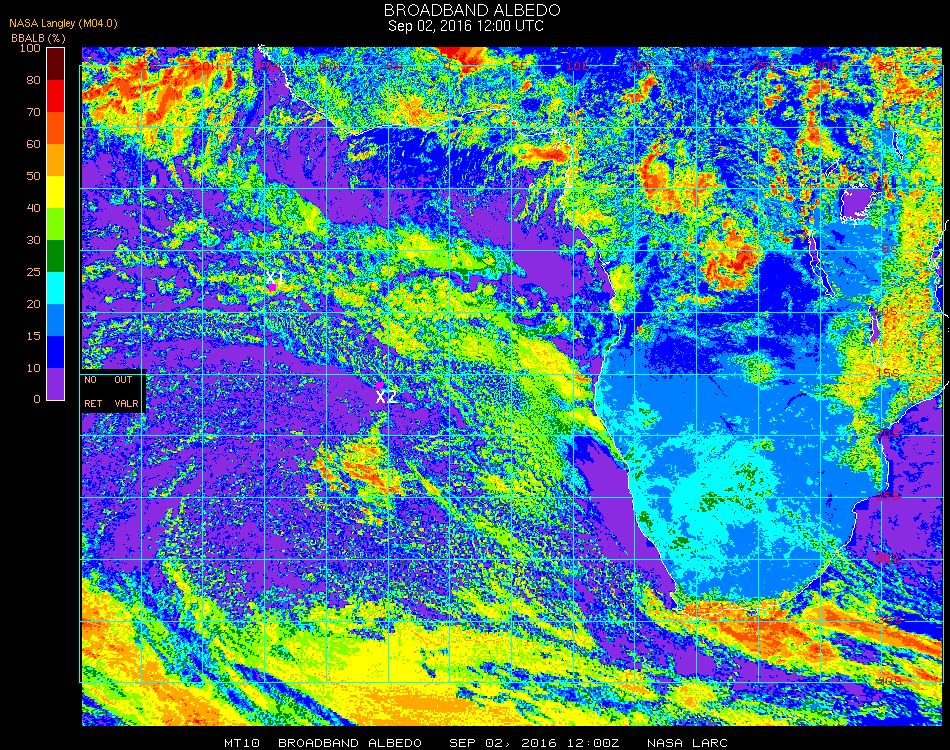Screen dimensions: 950x750
Task: Click the legend value '100'
Action: tap(30, 48)
